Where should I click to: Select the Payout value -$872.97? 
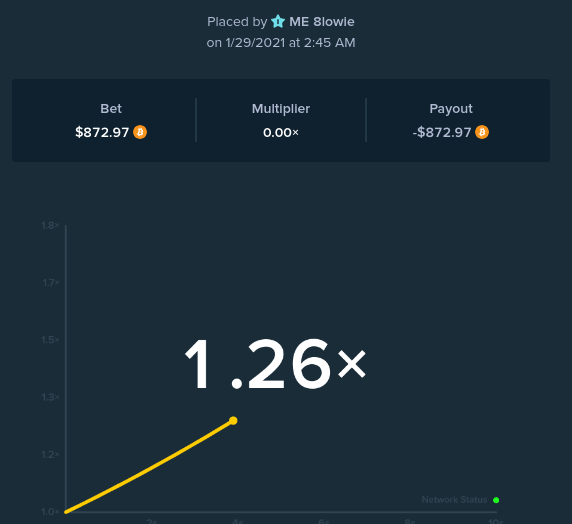(x=442, y=132)
